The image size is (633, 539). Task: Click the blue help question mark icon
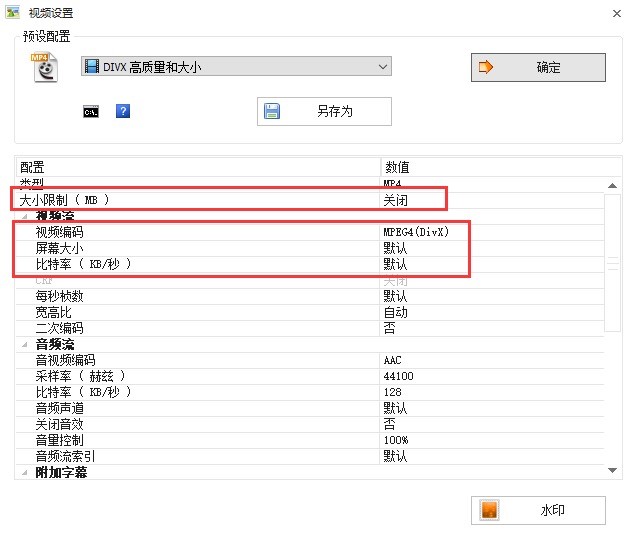coord(123,111)
